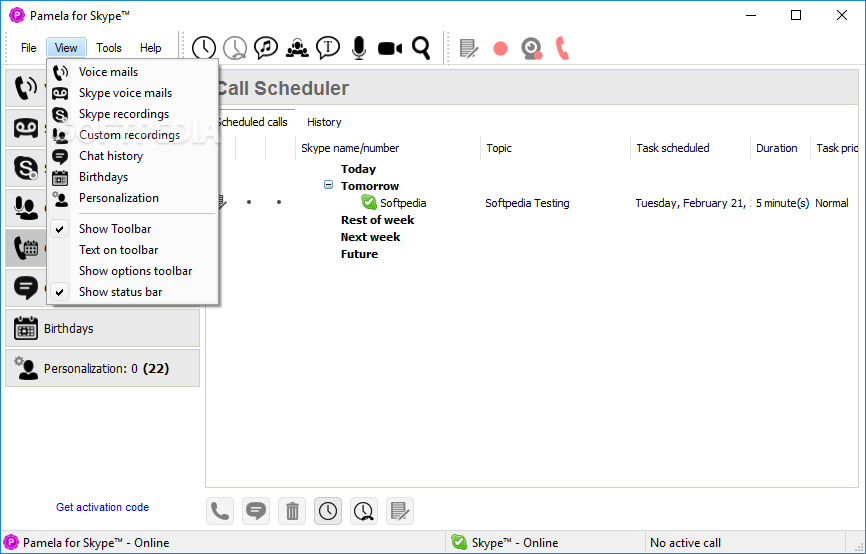Sort by the Topic column header

click(555, 148)
